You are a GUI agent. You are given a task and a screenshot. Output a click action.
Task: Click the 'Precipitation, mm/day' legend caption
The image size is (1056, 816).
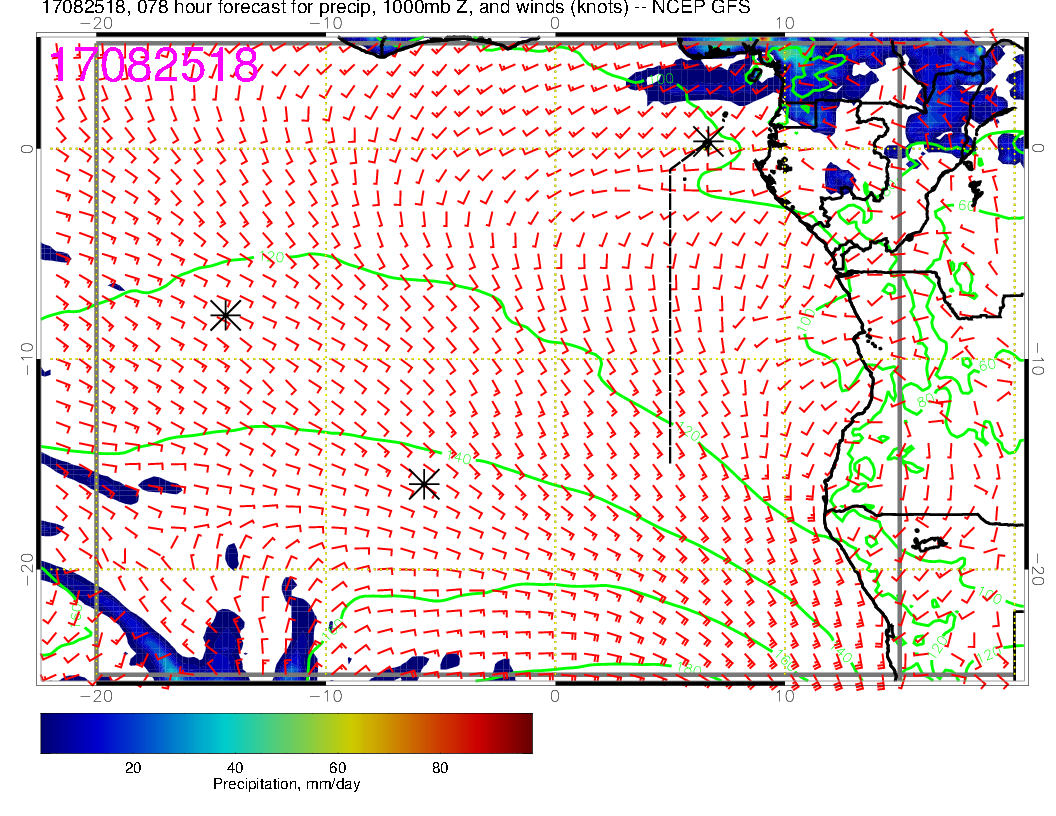pyautogui.click(x=286, y=784)
